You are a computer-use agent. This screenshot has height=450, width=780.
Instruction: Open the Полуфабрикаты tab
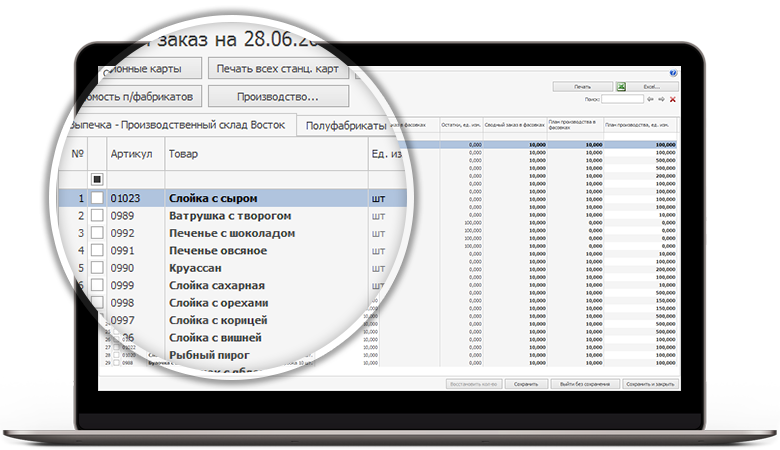click(345, 126)
